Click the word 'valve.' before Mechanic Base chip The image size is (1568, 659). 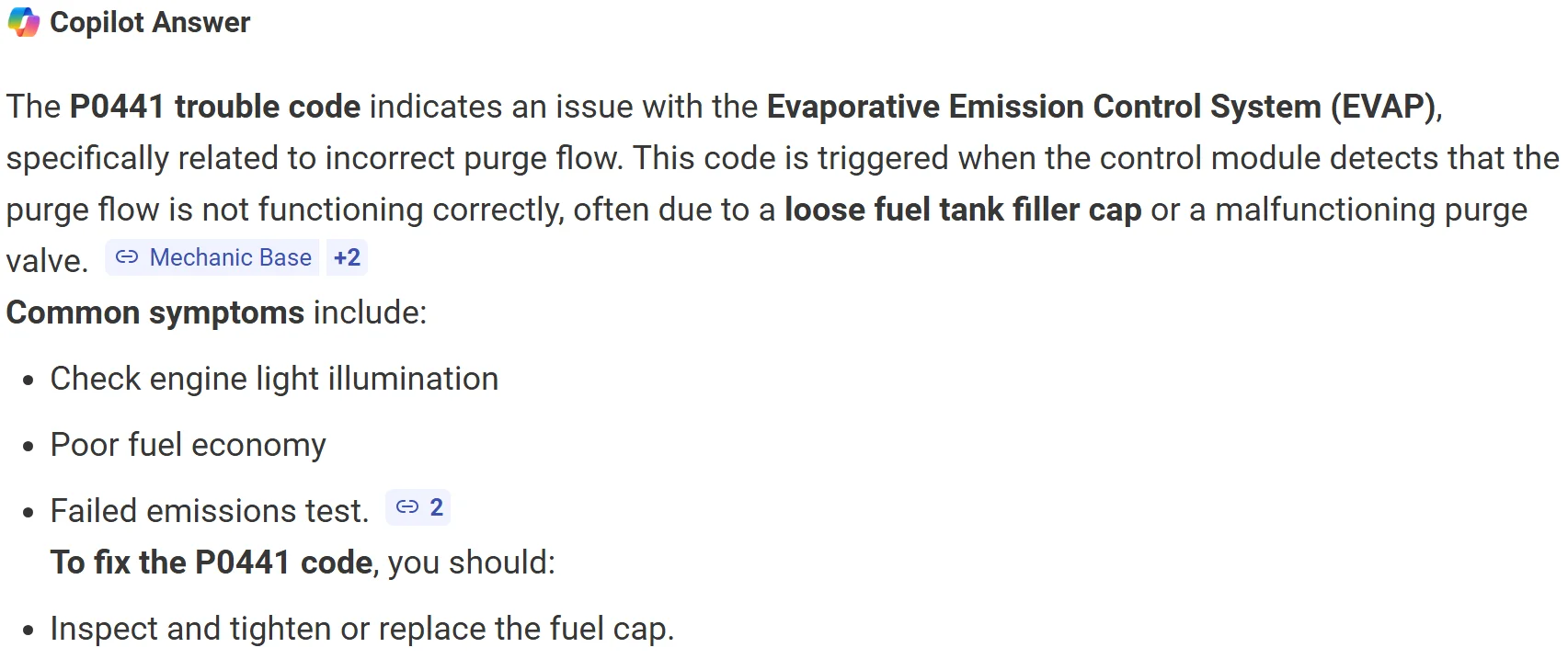coord(47,261)
